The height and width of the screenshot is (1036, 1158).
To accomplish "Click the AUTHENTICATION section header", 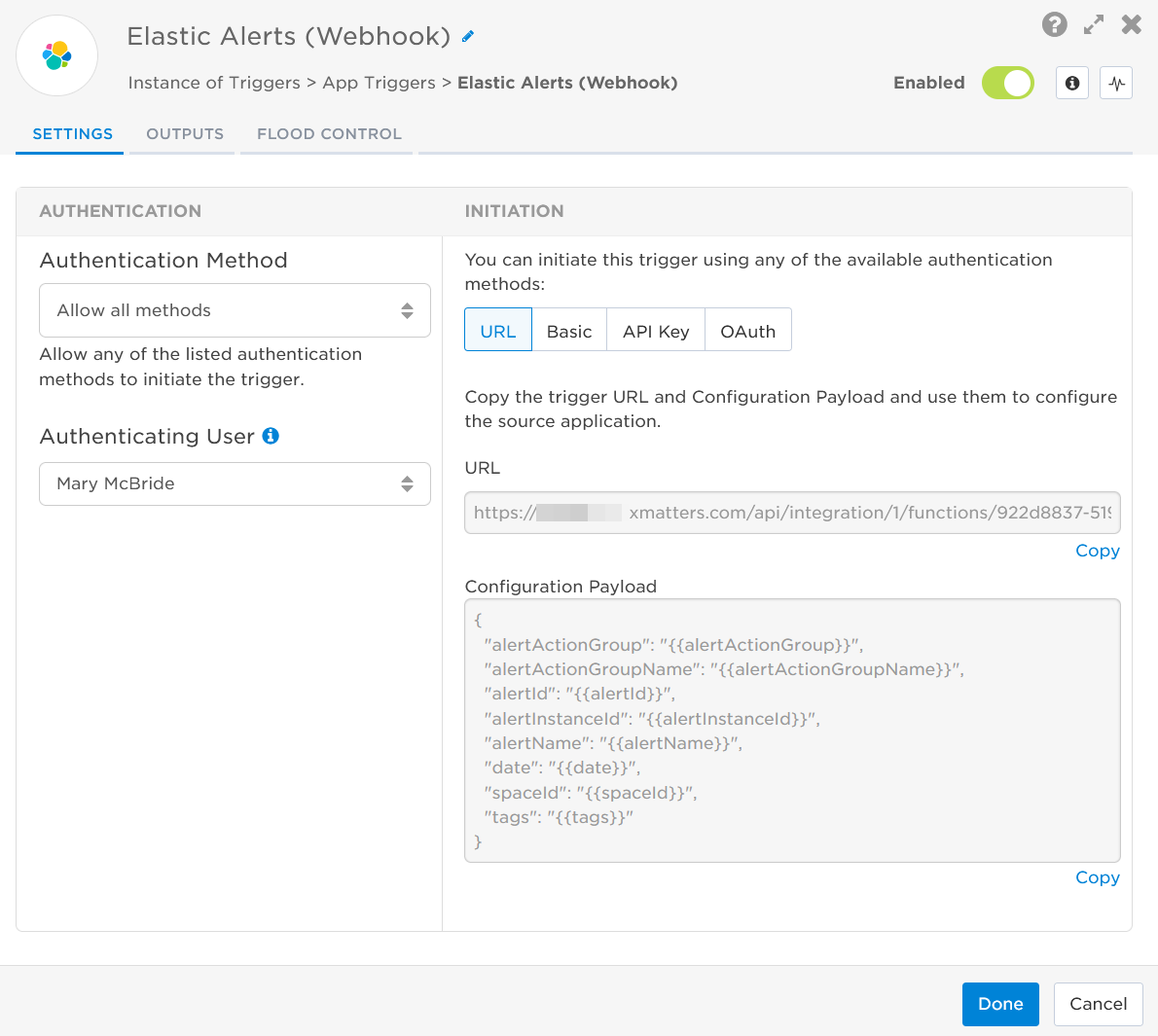I will tap(121, 211).
